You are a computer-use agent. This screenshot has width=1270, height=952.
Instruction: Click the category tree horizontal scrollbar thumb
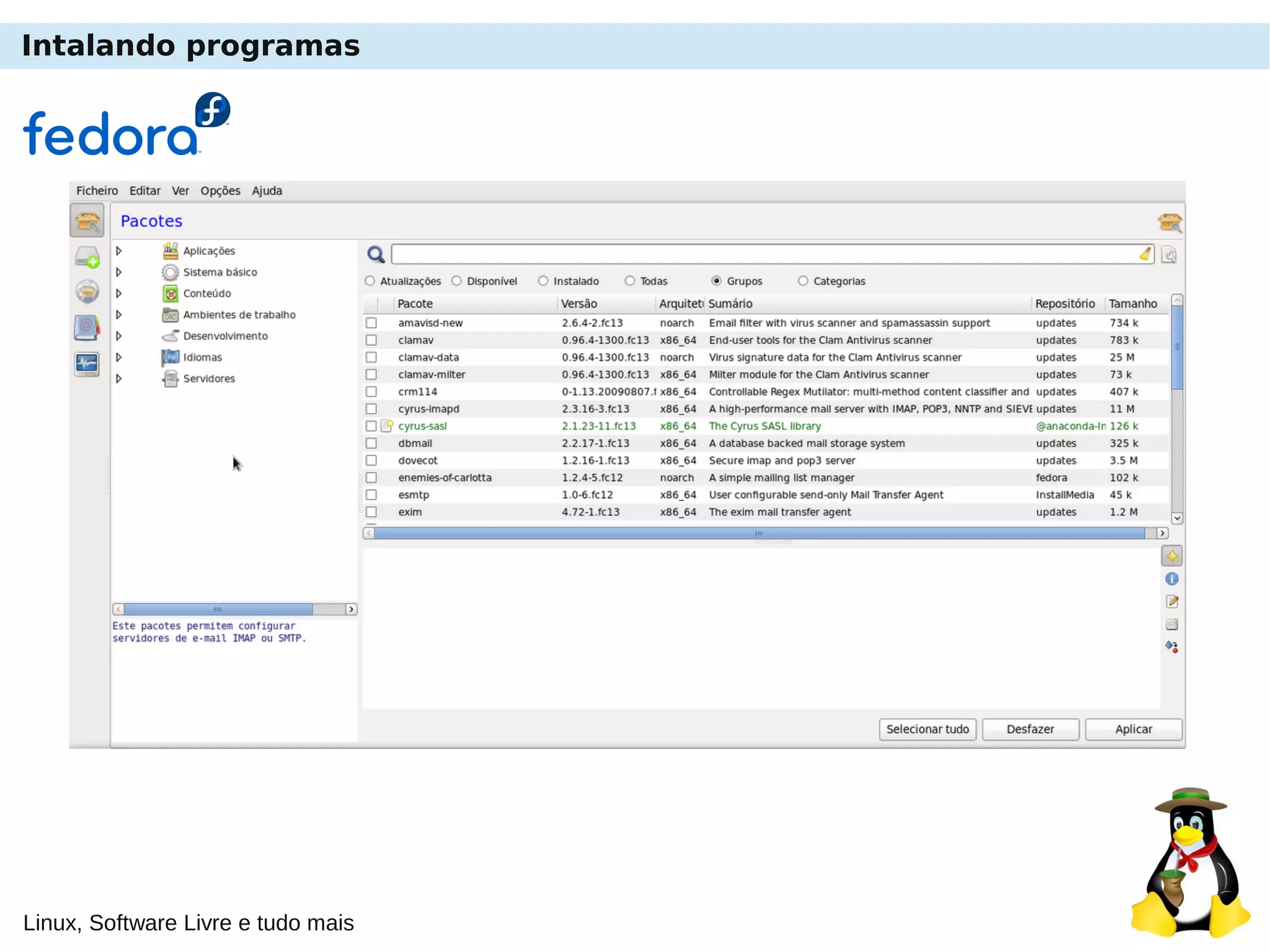pos(218,610)
